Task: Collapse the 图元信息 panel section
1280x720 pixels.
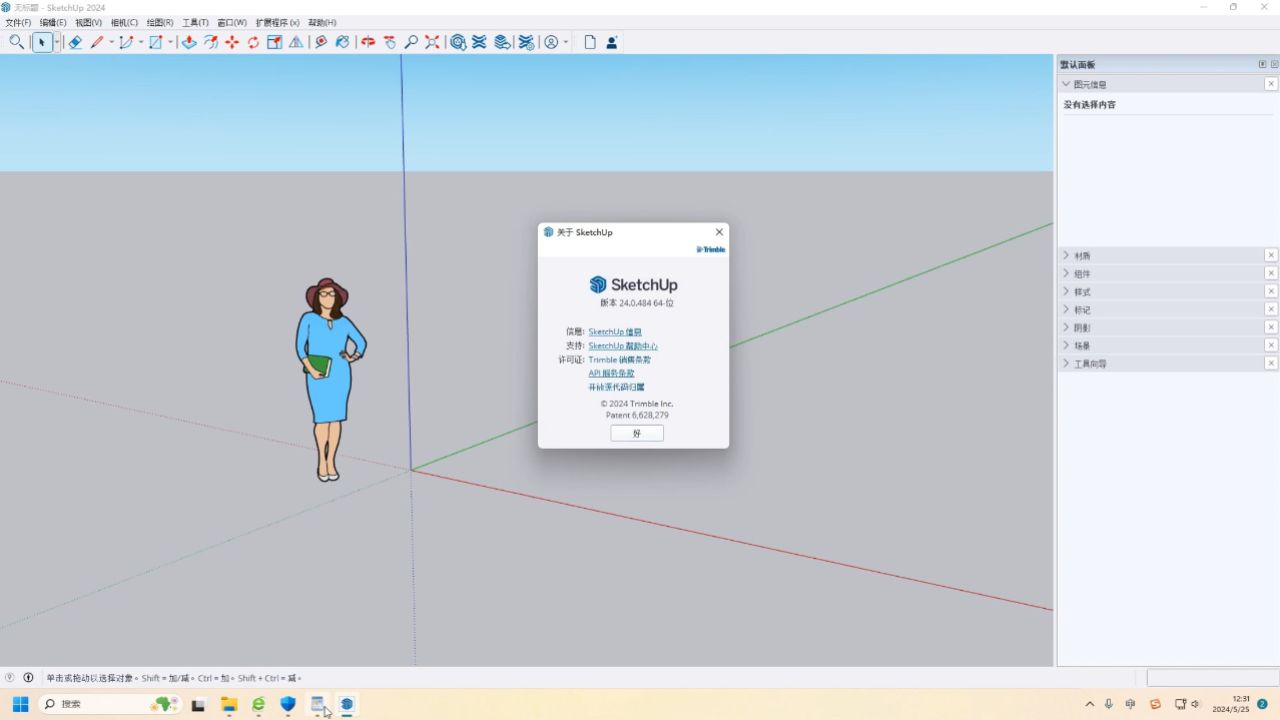Action: coord(1066,84)
